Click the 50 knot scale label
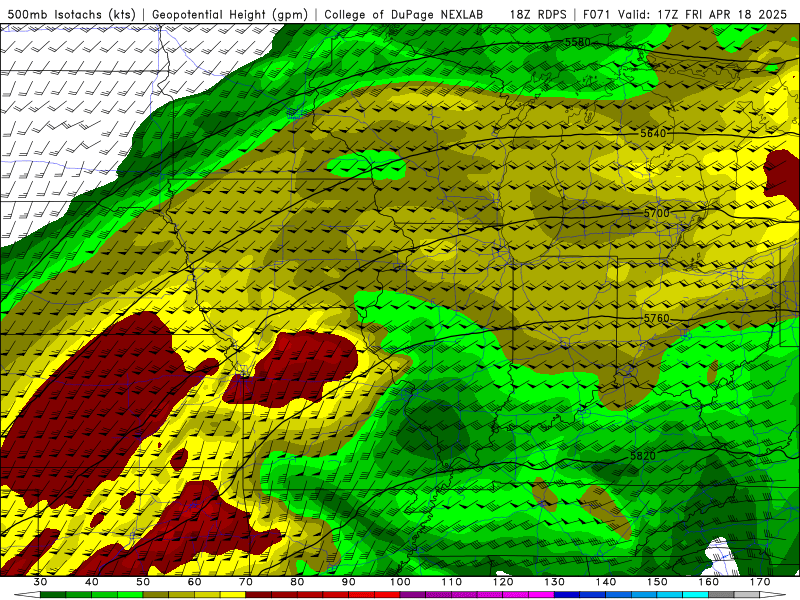The height and width of the screenshot is (600, 800). (x=143, y=582)
